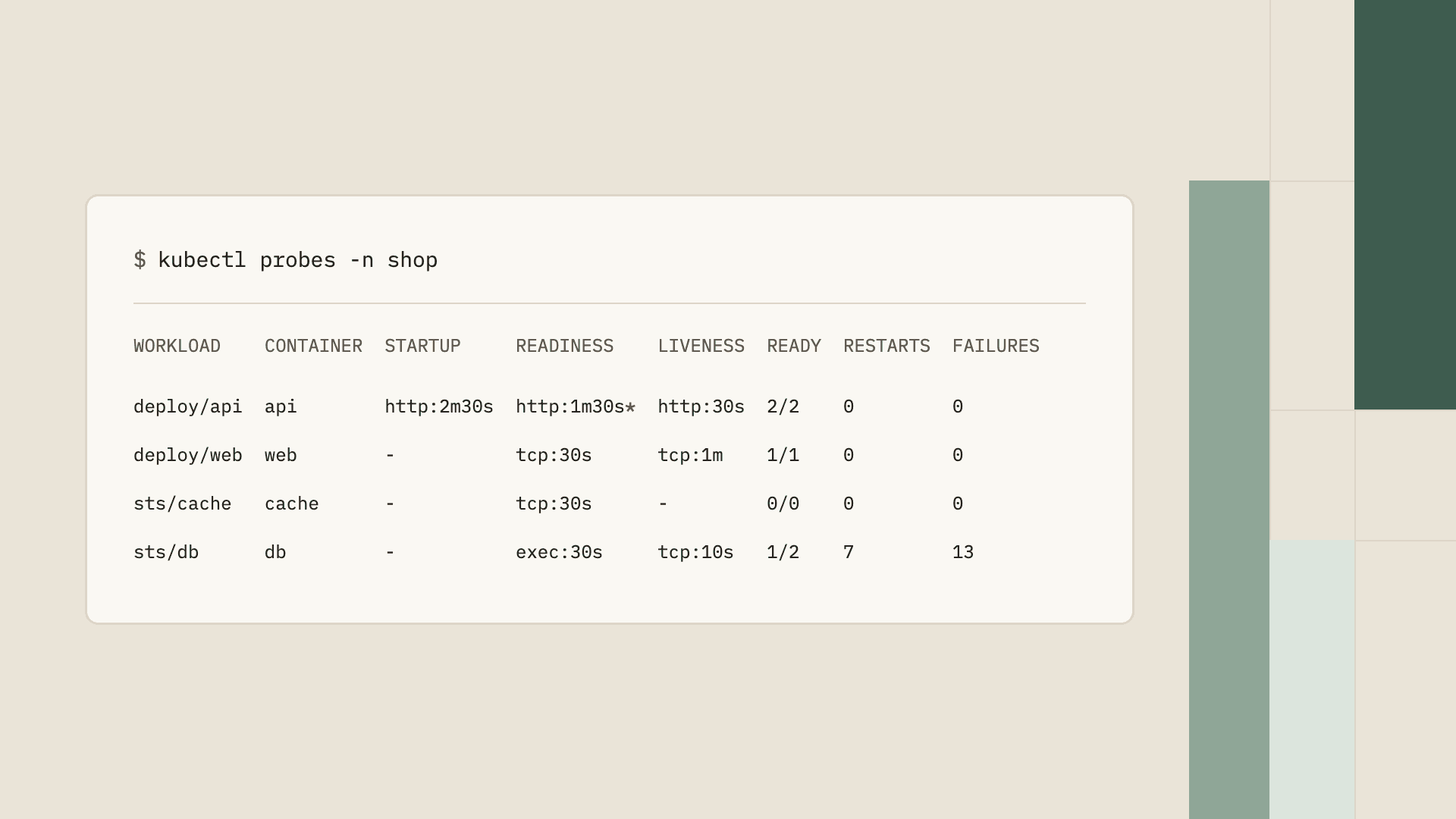Viewport: 1456px width, 819px height.
Task: Click the sts/cache workload entry
Action: coord(182,504)
